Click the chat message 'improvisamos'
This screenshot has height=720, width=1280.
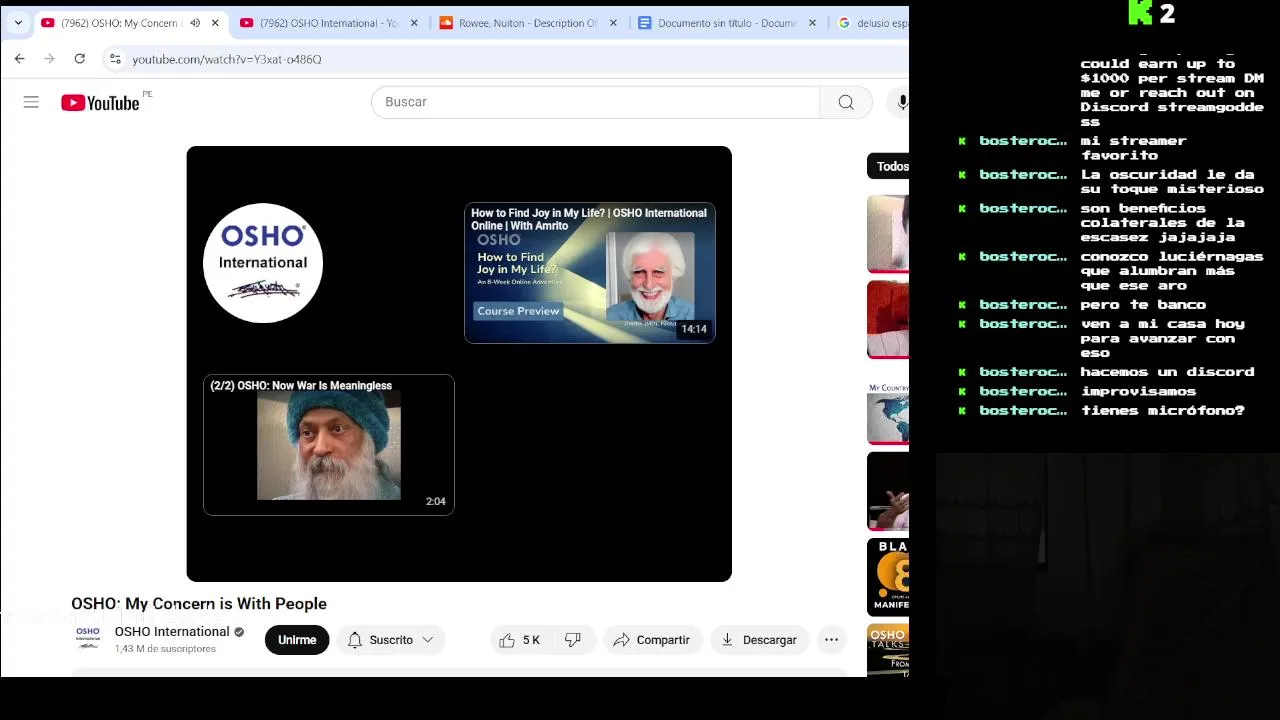tap(1138, 392)
